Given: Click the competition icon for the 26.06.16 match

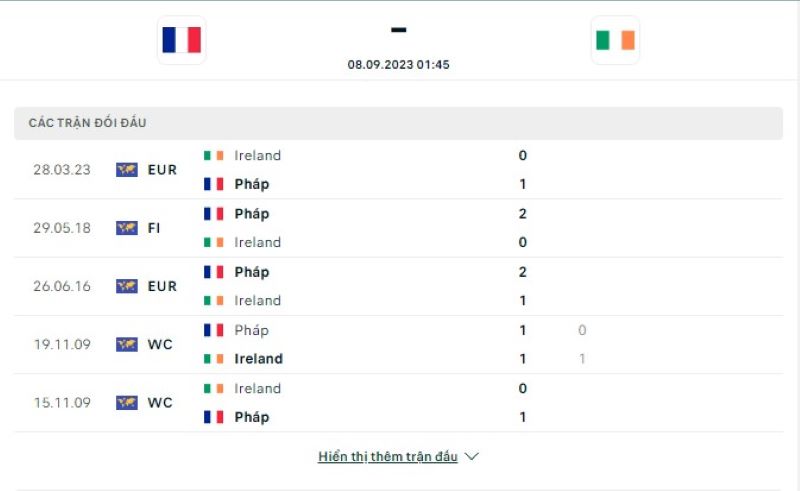Looking at the screenshot, I should pyautogui.click(x=126, y=286).
